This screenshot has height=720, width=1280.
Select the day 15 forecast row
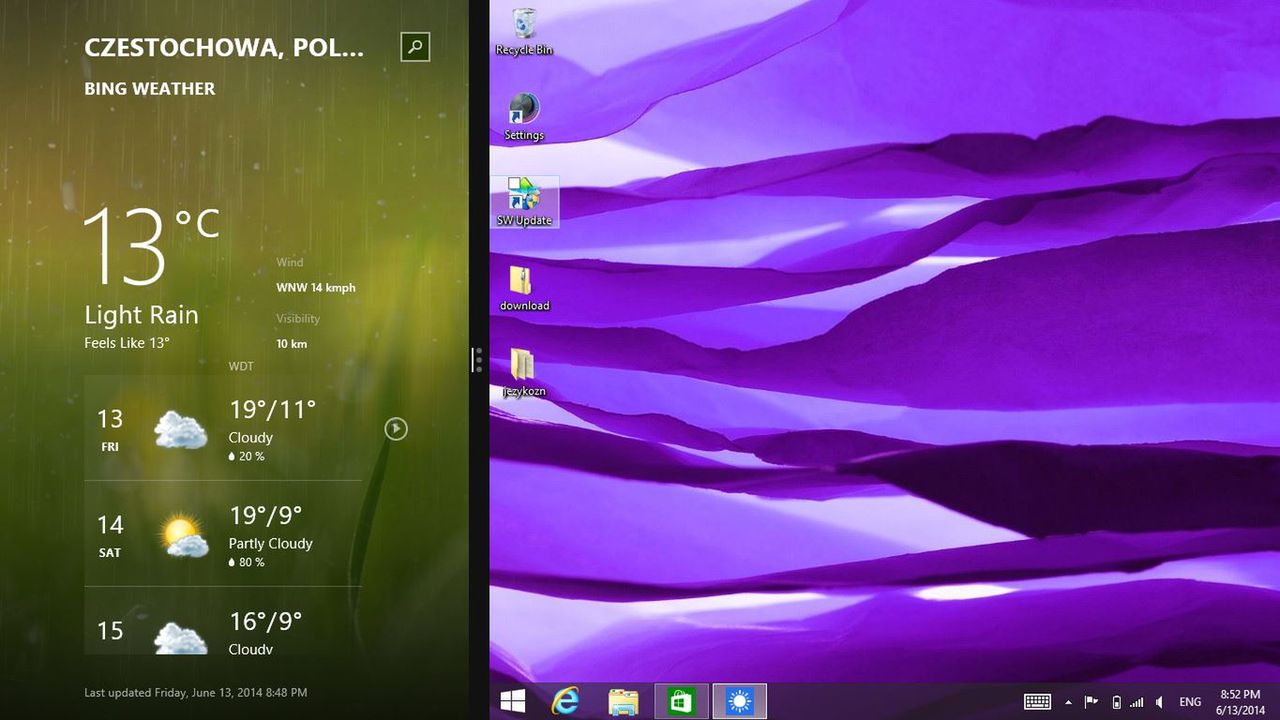(x=223, y=621)
